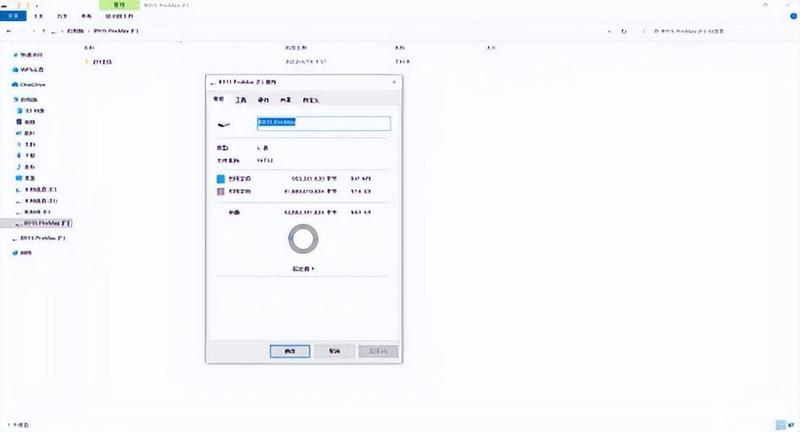
Task: Open the Music folder note icon
Action: 19,167
